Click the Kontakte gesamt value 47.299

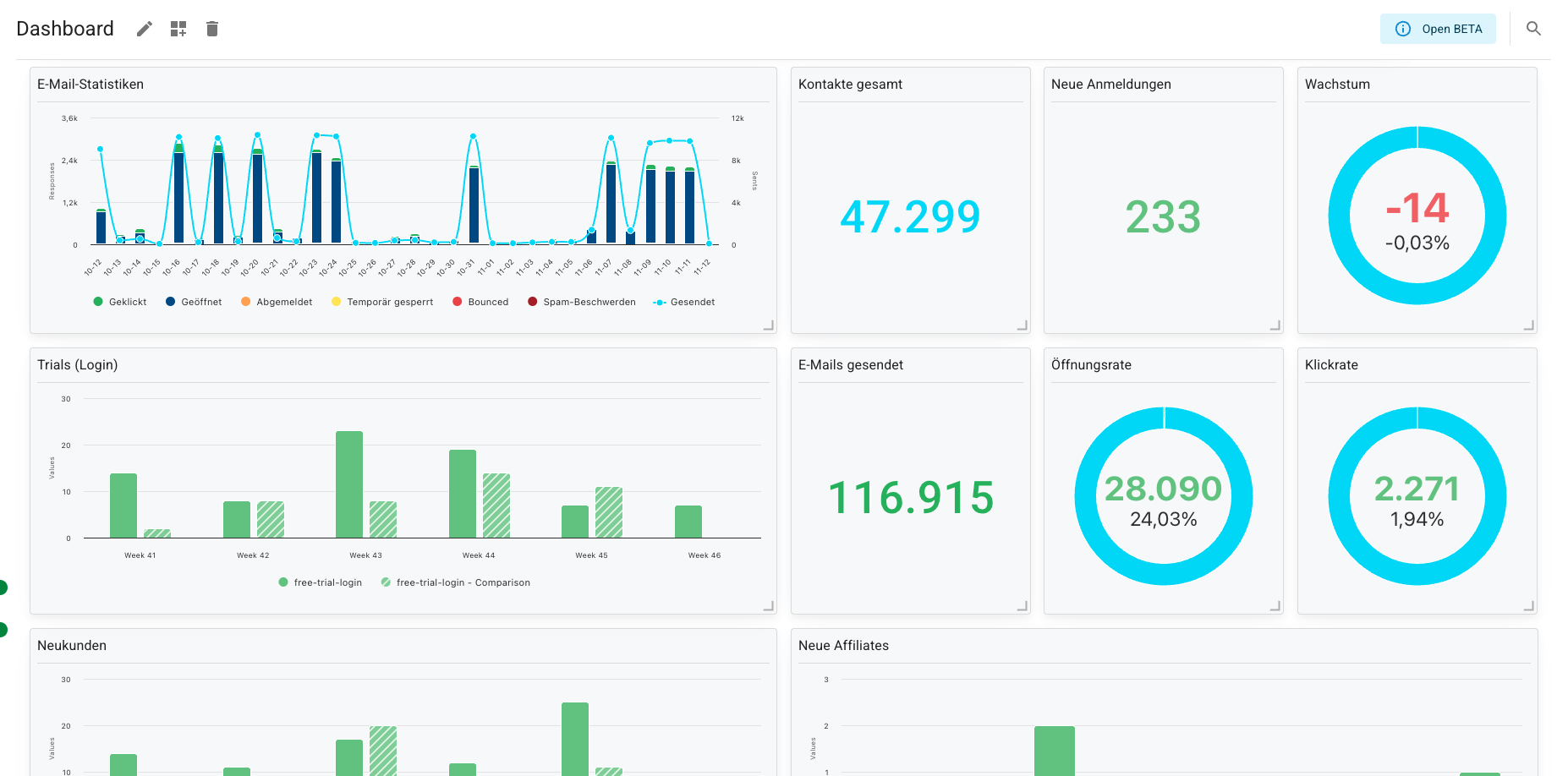pos(909,217)
